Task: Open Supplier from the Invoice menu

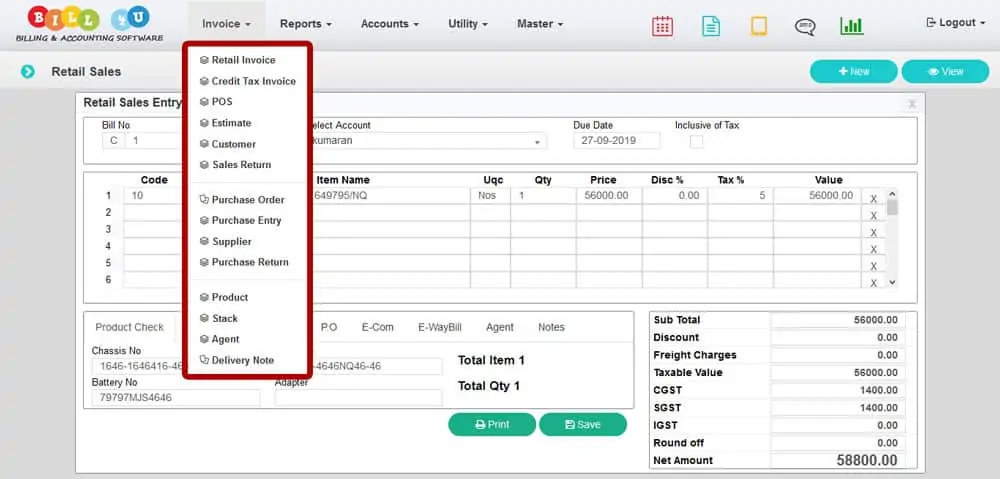Action: [x=225, y=242]
